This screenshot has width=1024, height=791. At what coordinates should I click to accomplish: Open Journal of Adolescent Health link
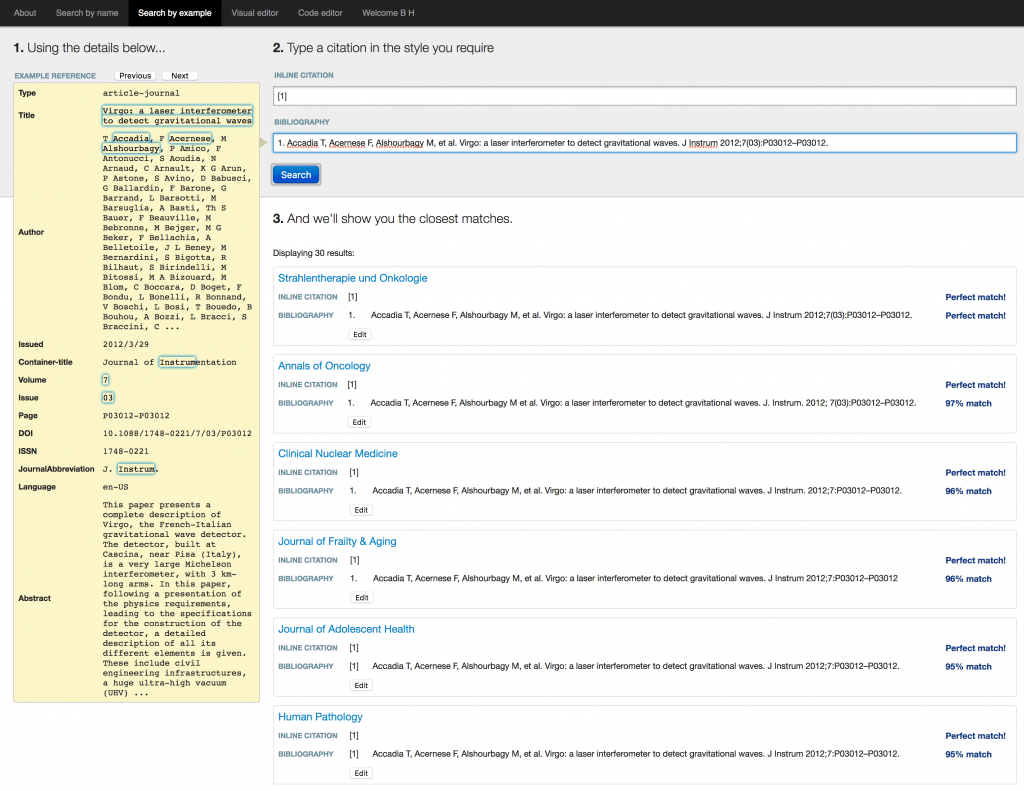346,629
